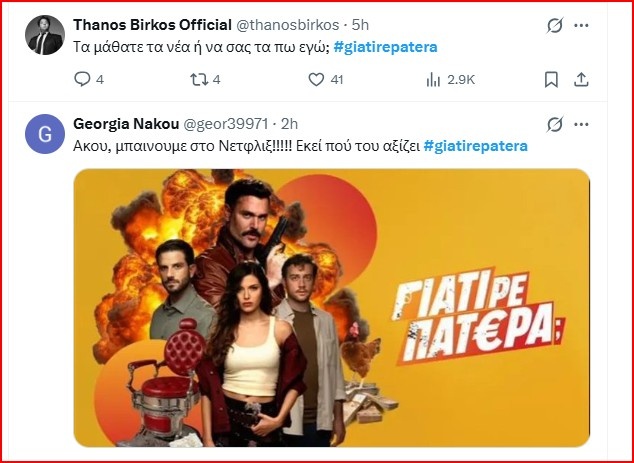Expand the ΓΙΑΤΙ ΡΕ ΠΑΤΕΡΑ poster image
Screen dimensions: 634x463
coord(331,306)
